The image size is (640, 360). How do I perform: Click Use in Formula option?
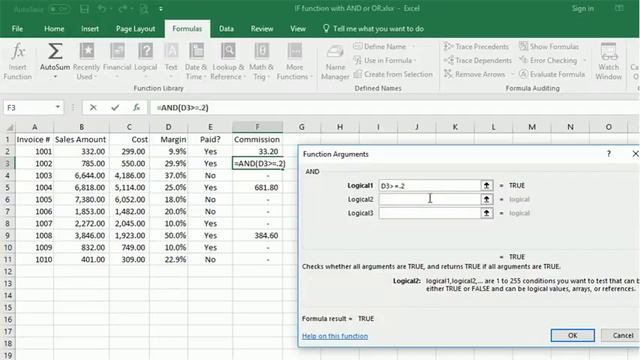pos(384,60)
